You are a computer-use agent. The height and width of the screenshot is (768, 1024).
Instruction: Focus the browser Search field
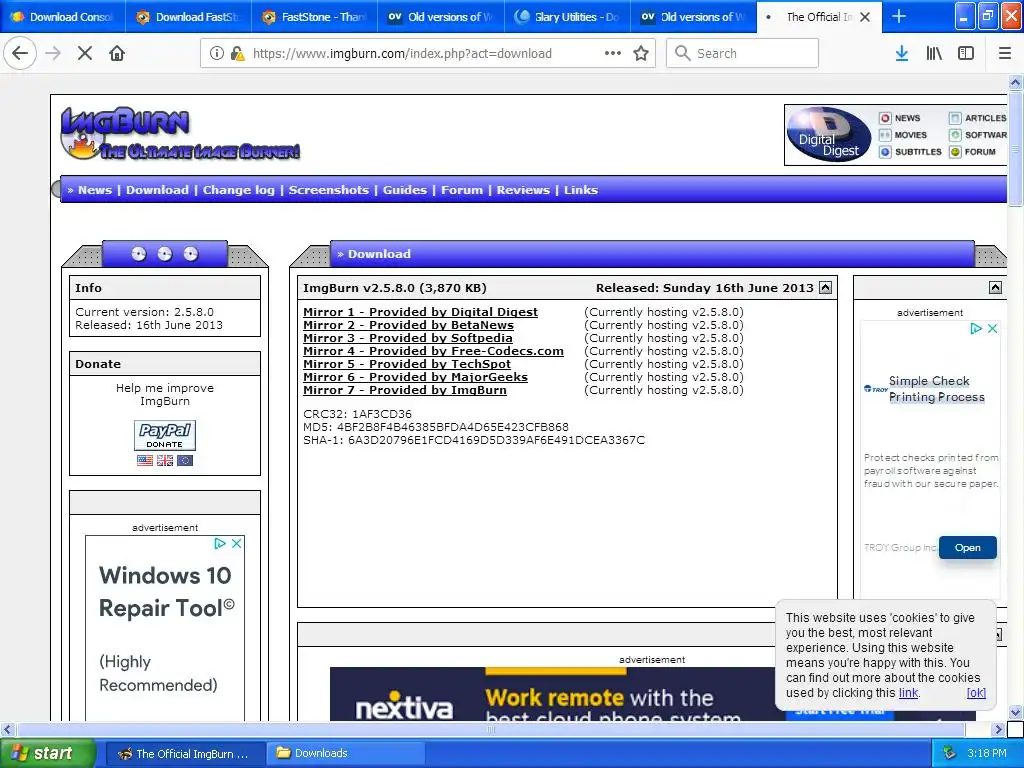click(x=742, y=53)
